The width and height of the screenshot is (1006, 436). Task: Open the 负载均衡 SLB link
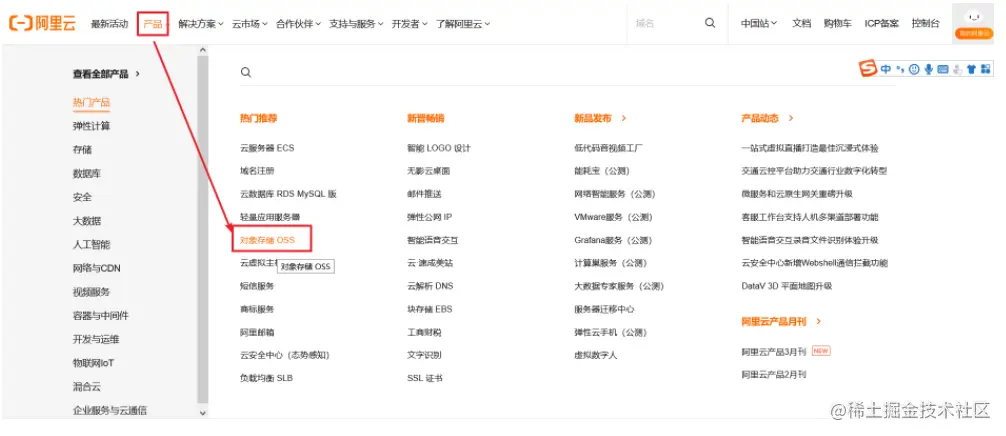tap(266, 378)
